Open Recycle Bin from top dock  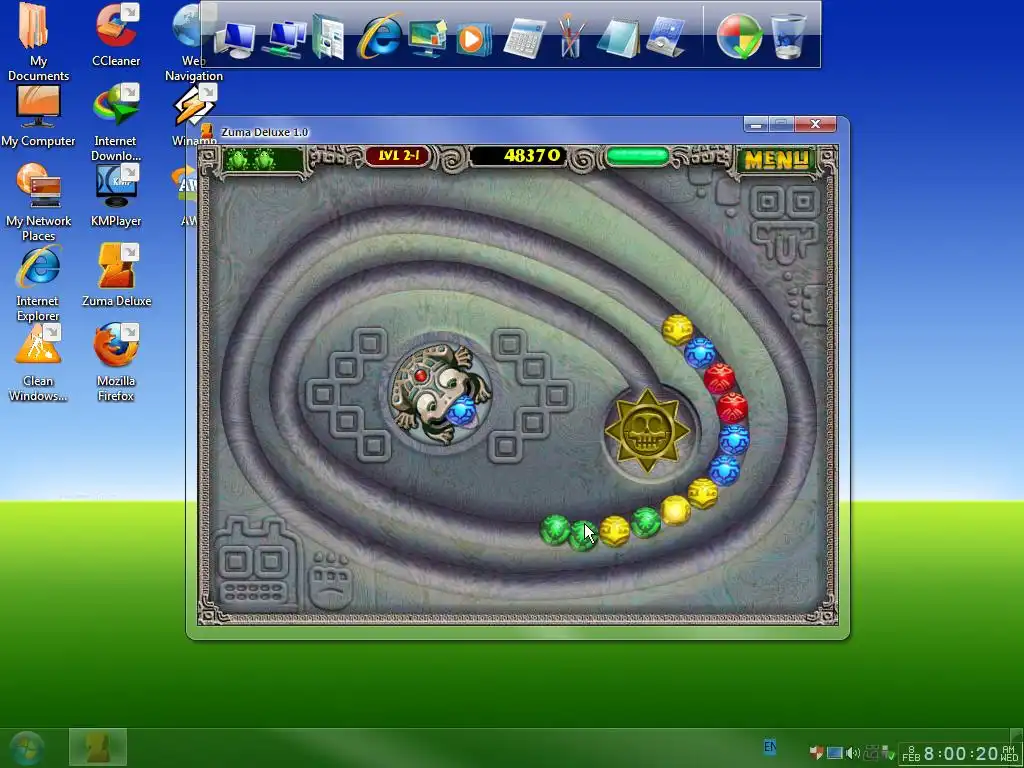point(788,37)
